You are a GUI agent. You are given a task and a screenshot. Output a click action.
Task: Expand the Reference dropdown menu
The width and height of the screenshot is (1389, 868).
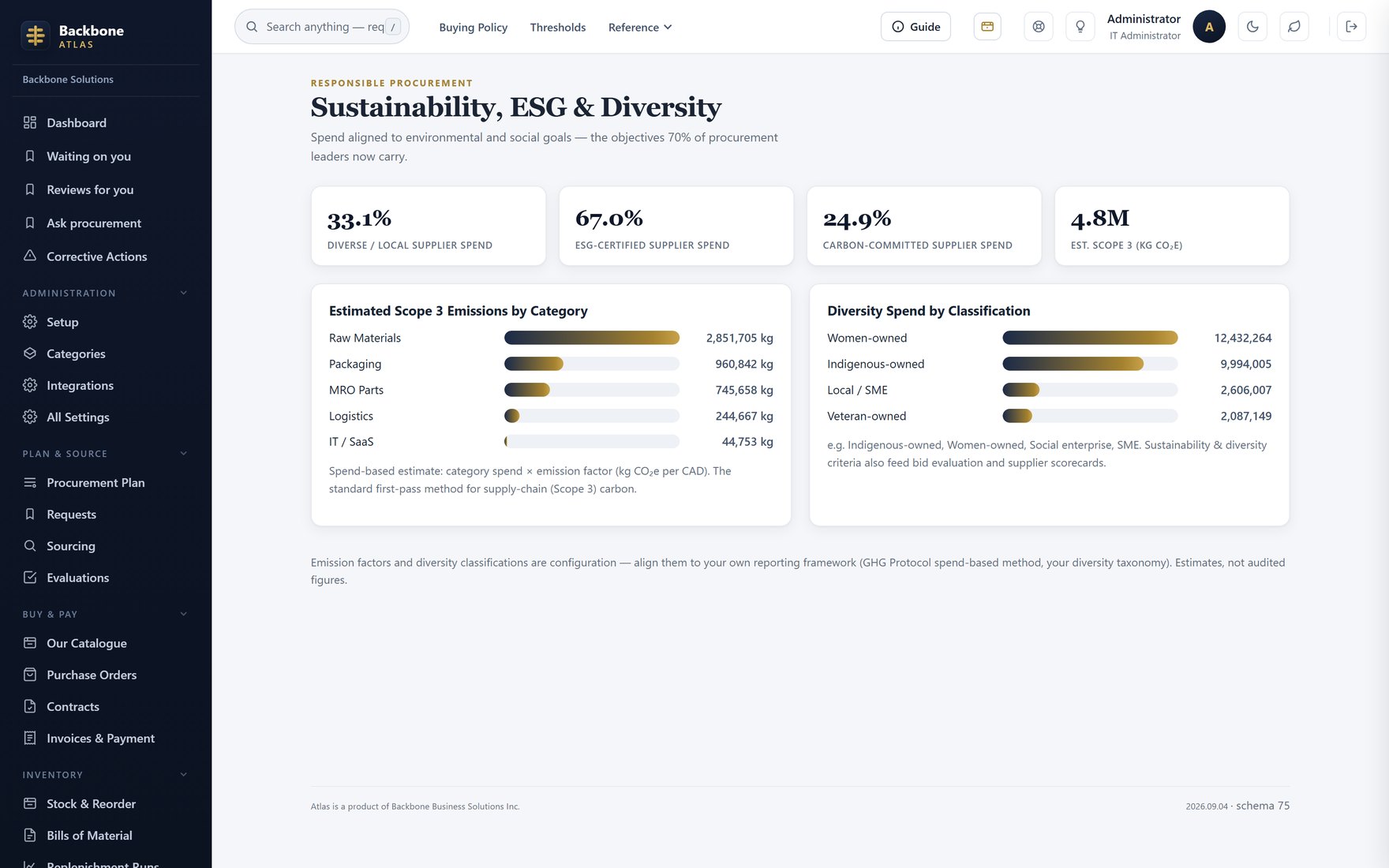coord(640,27)
